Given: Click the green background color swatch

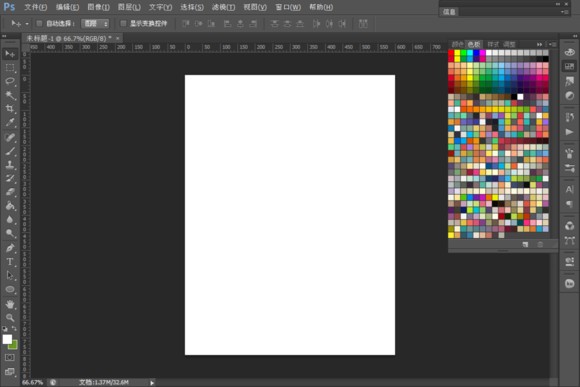Looking at the screenshot, I should point(14,346).
